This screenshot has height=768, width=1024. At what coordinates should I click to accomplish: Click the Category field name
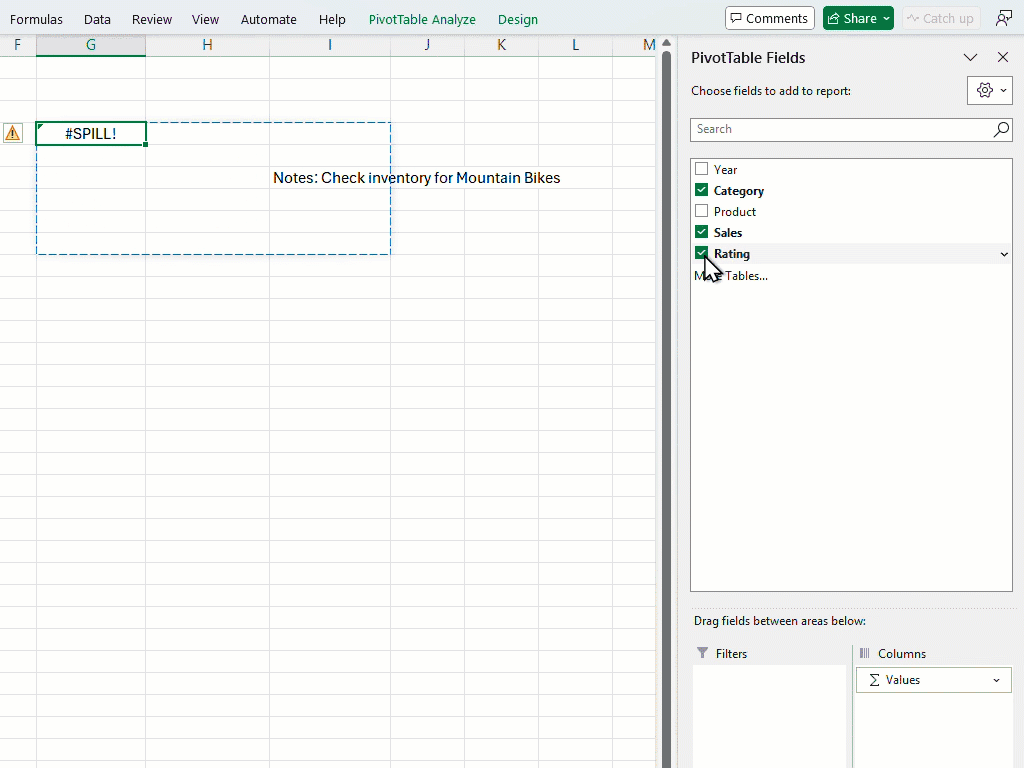(739, 191)
